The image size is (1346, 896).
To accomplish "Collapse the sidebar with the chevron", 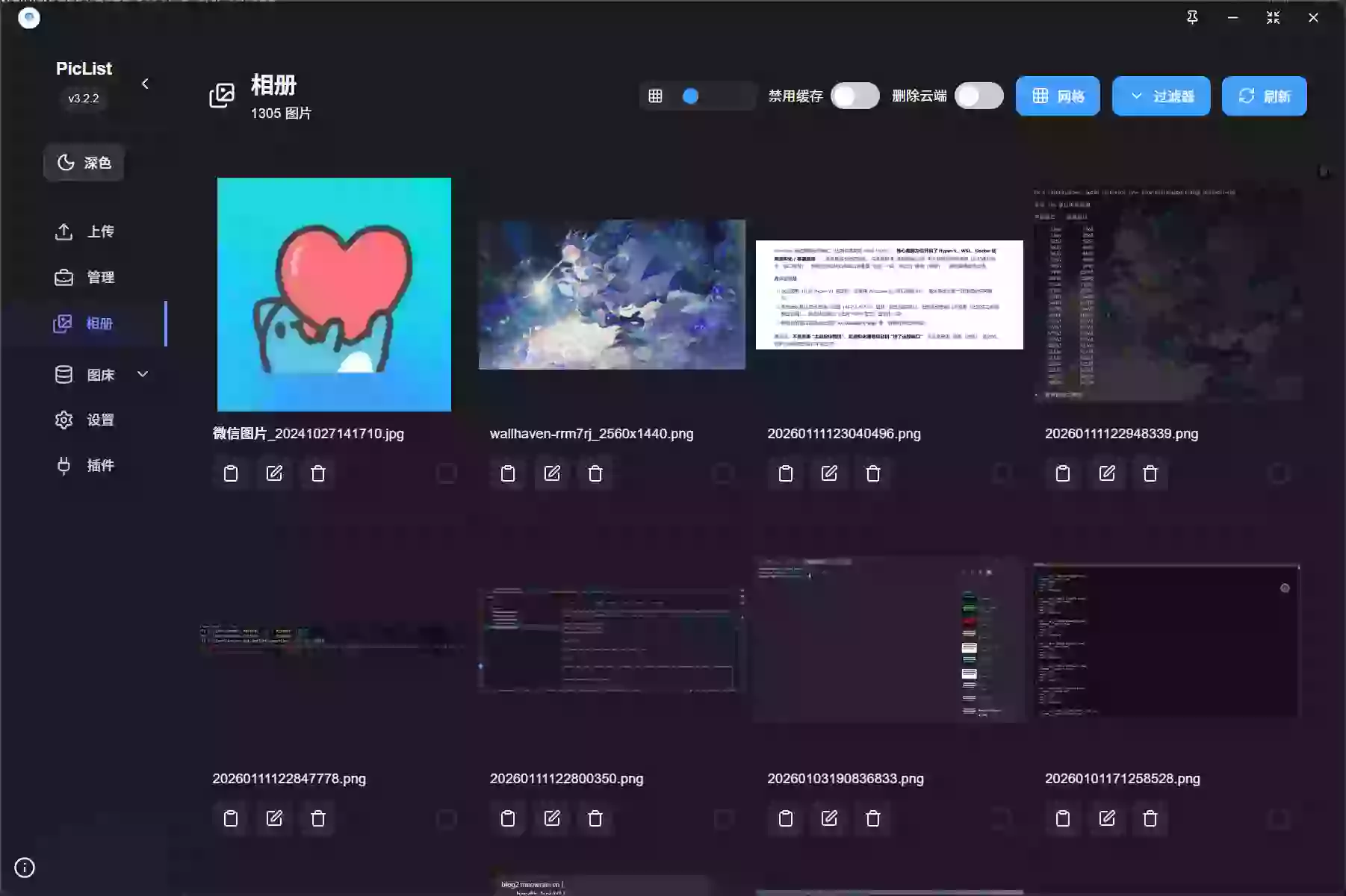I will tap(145, 84).
